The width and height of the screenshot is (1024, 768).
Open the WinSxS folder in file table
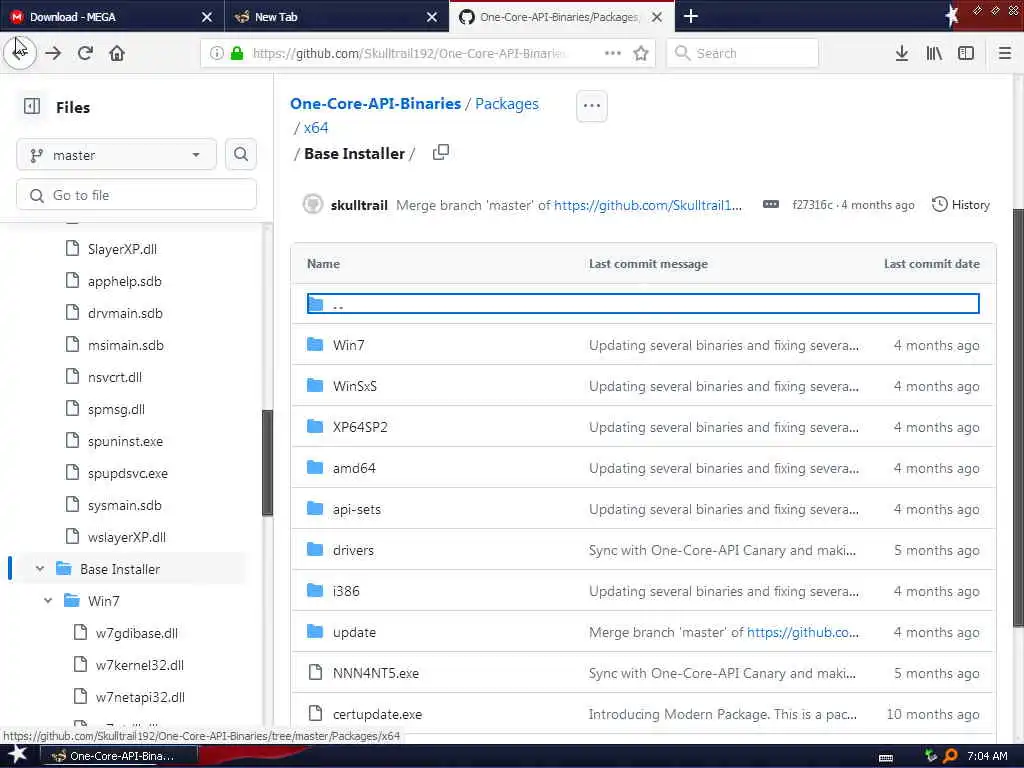[x=355, y=386]
